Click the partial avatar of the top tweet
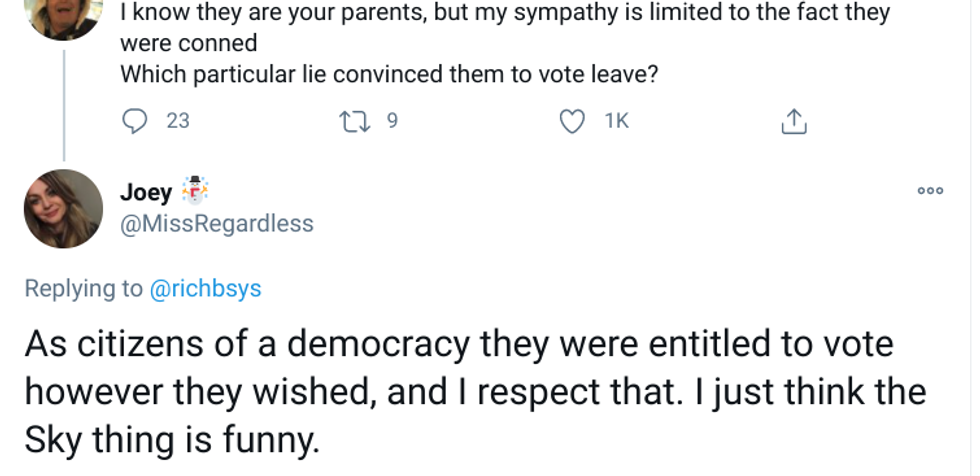980x476 pixels. click(63, 17)
